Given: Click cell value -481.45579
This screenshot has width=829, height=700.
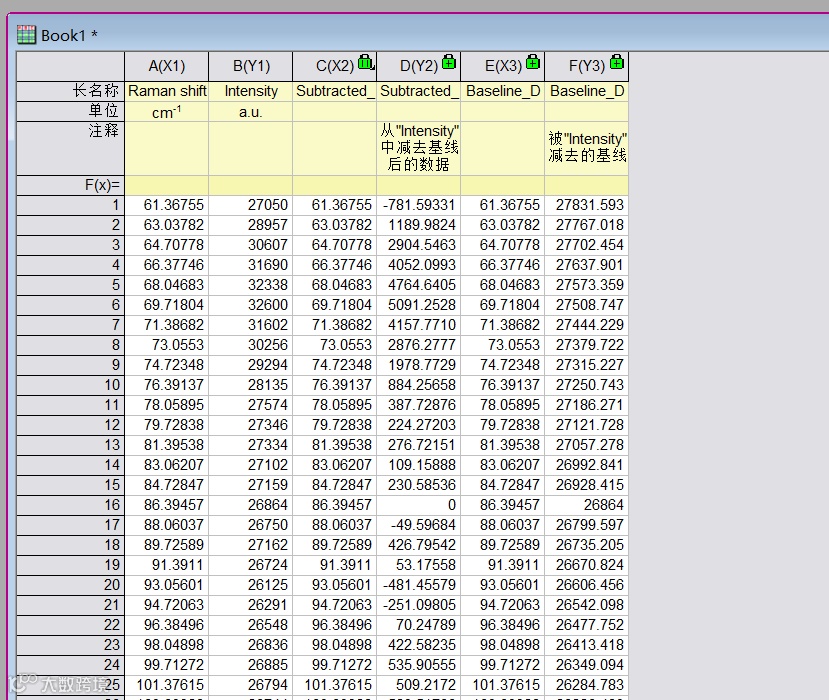Looking at the screenshot, I should tap(419, 585).
